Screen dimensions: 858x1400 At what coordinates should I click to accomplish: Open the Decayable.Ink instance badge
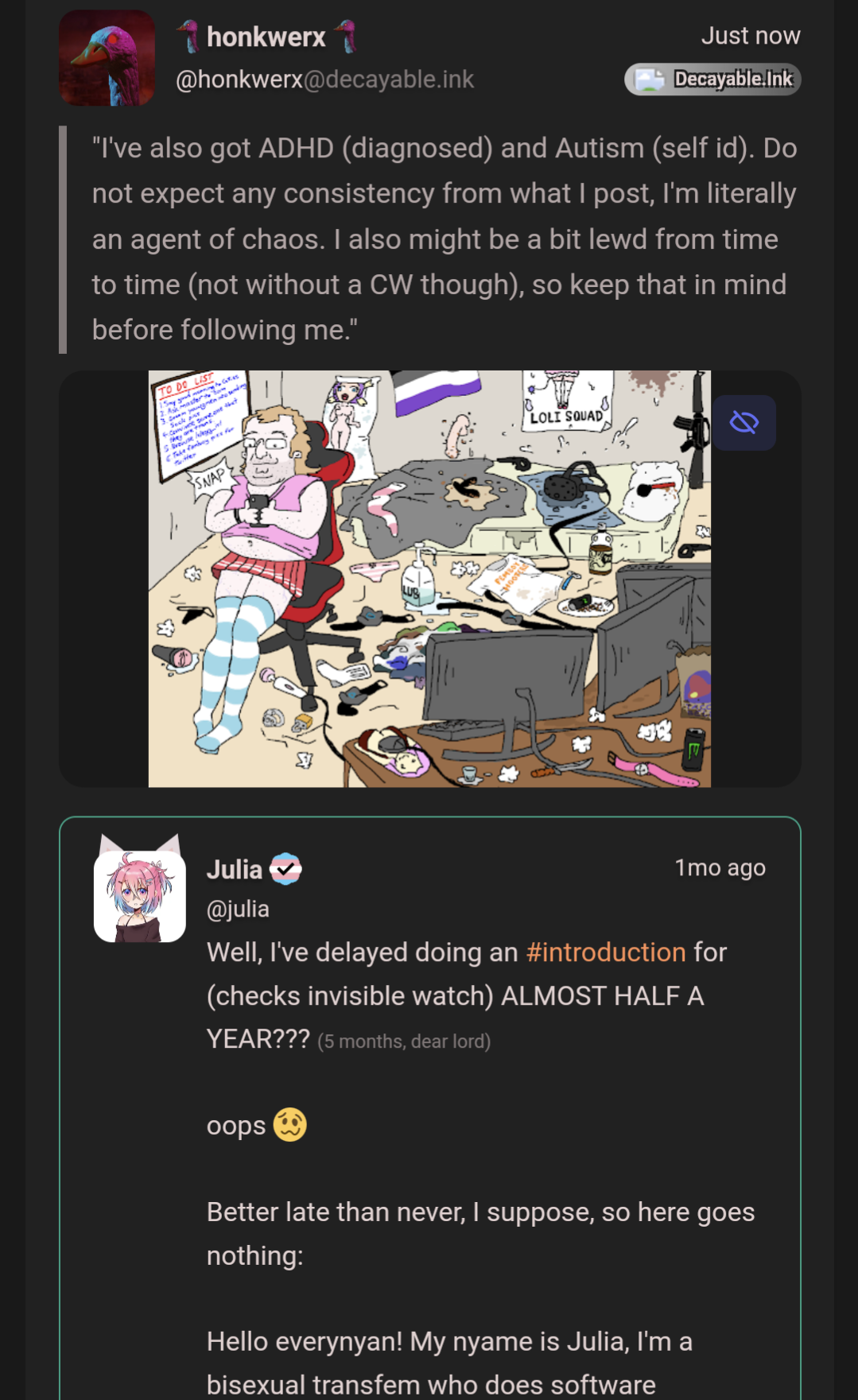[712, 79]
